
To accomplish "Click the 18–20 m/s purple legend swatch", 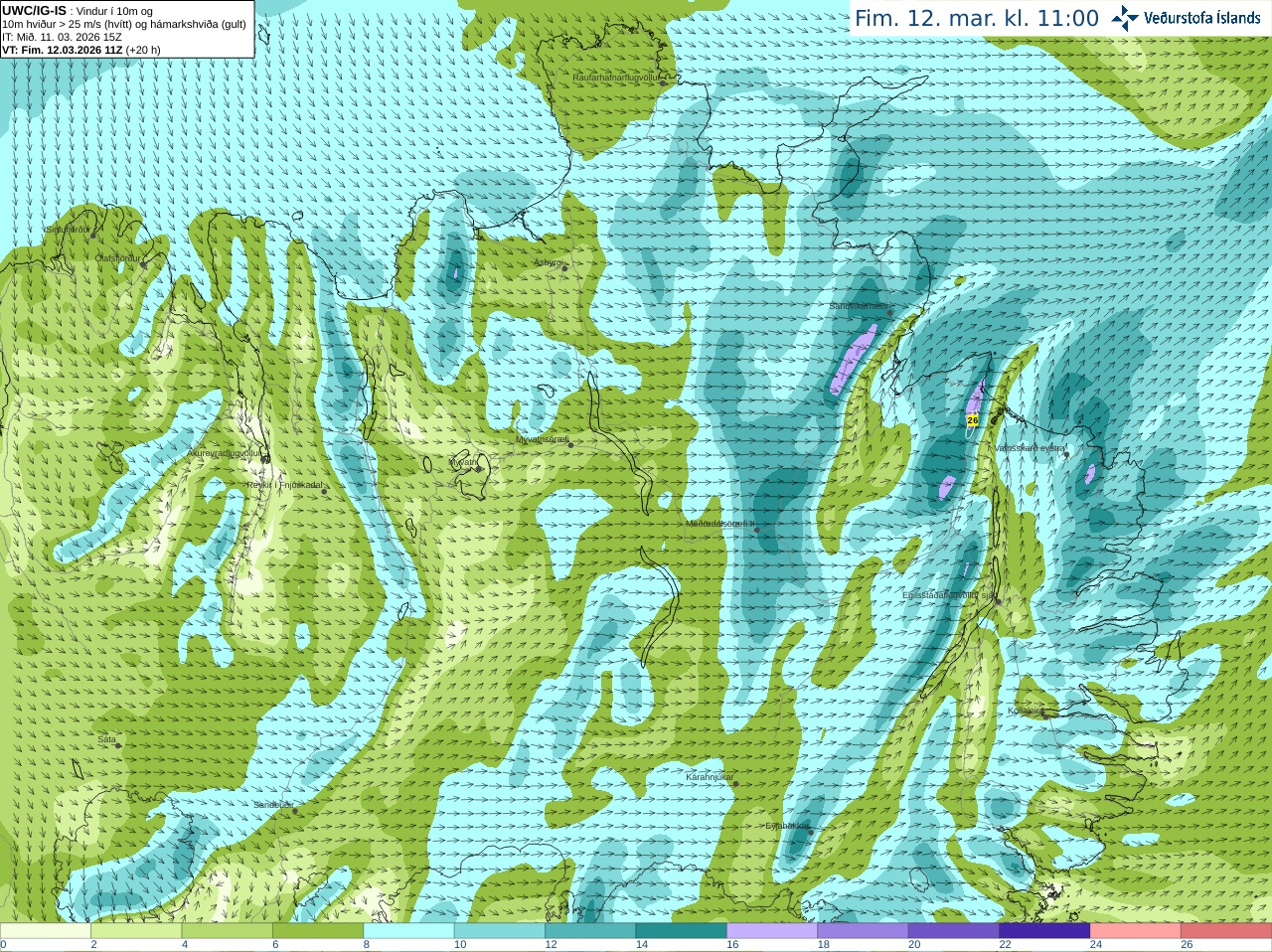I will tap(864, 931).
